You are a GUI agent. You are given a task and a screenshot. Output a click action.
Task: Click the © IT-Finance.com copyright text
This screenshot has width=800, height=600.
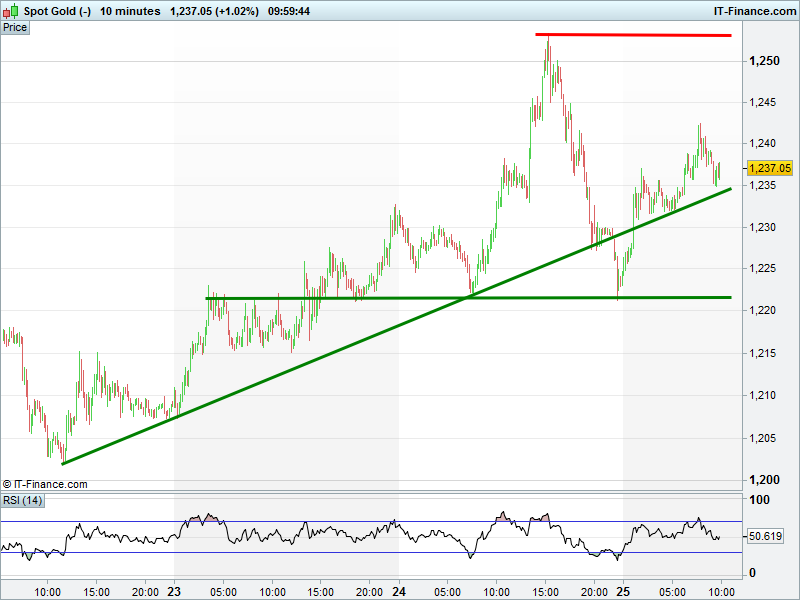(45, 484)
